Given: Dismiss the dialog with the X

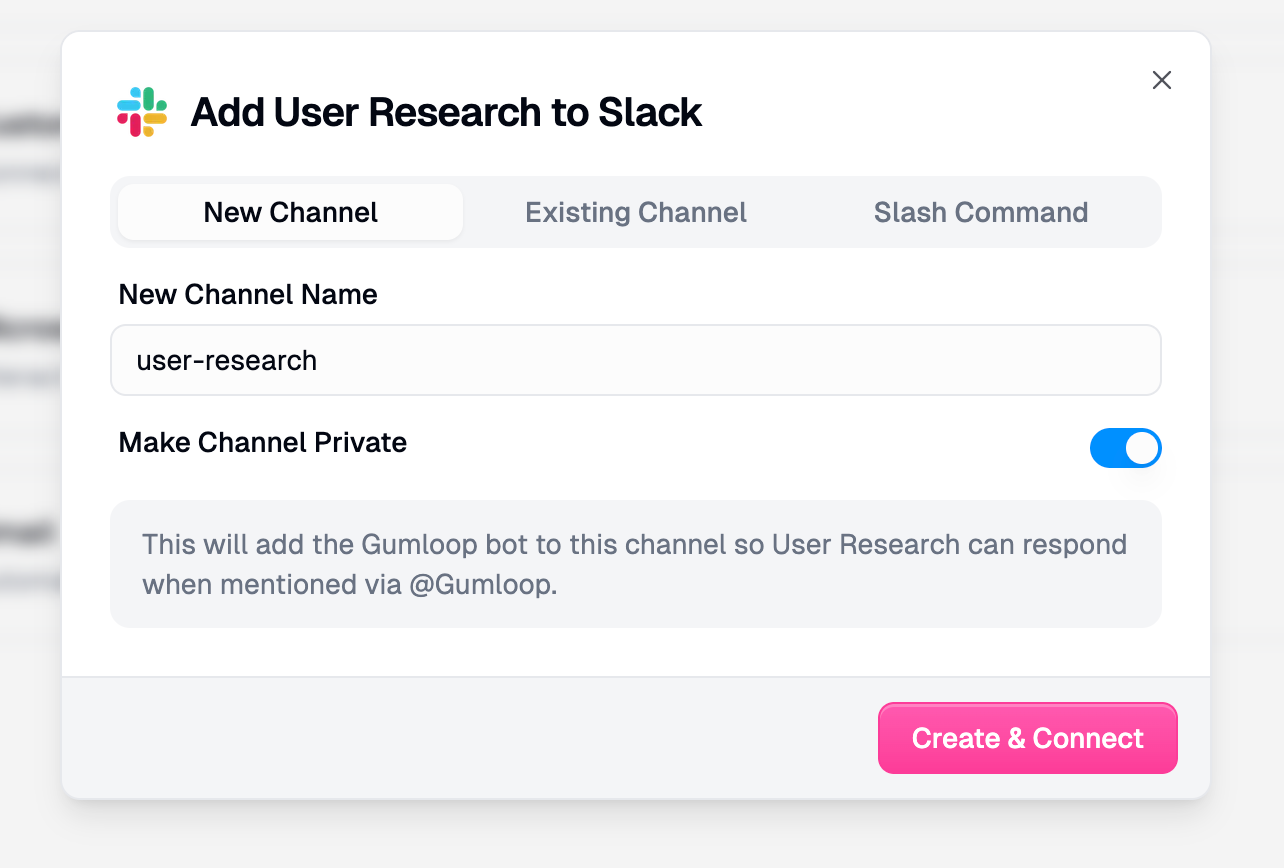Looking at the screenshot, I should pyautogui.click(x=1161, y=80).
